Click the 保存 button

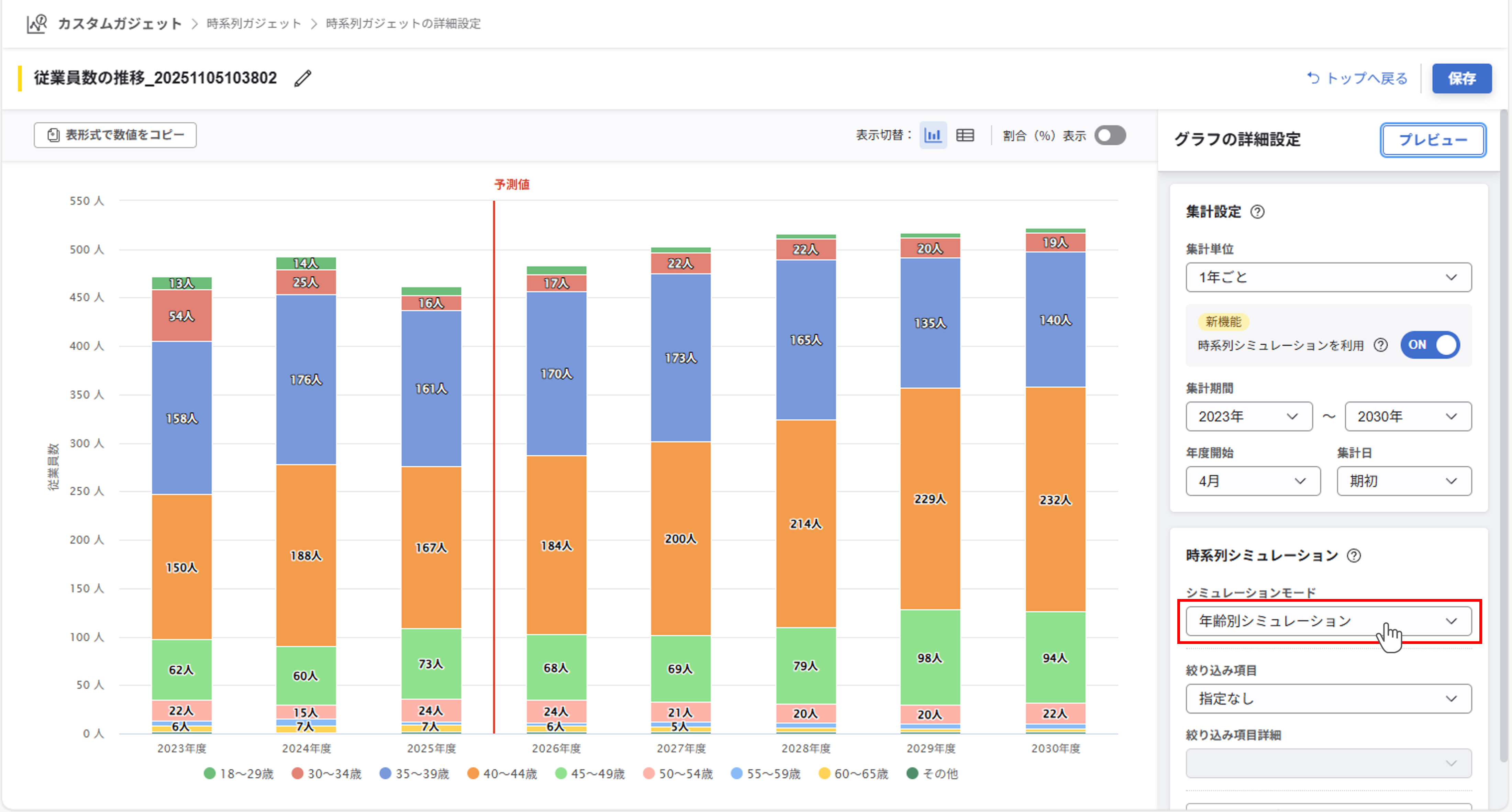tap(1461, 78)
